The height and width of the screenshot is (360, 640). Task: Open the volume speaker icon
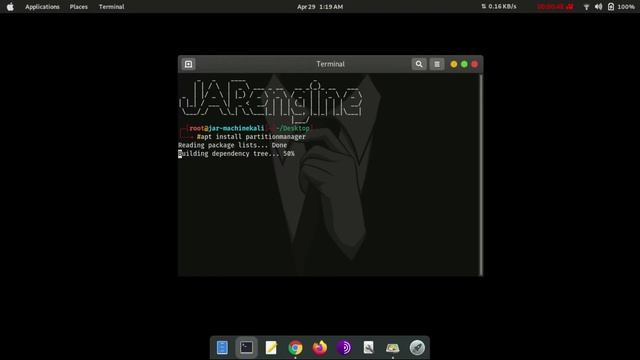coord(598,7)
